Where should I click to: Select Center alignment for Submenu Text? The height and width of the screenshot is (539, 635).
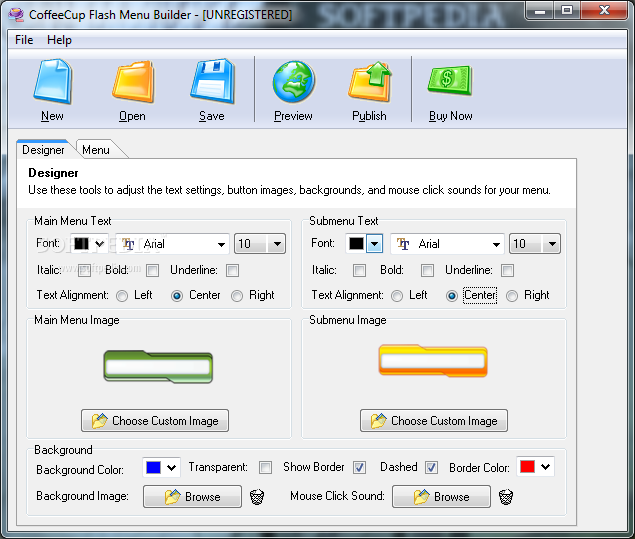pos(452,296)
